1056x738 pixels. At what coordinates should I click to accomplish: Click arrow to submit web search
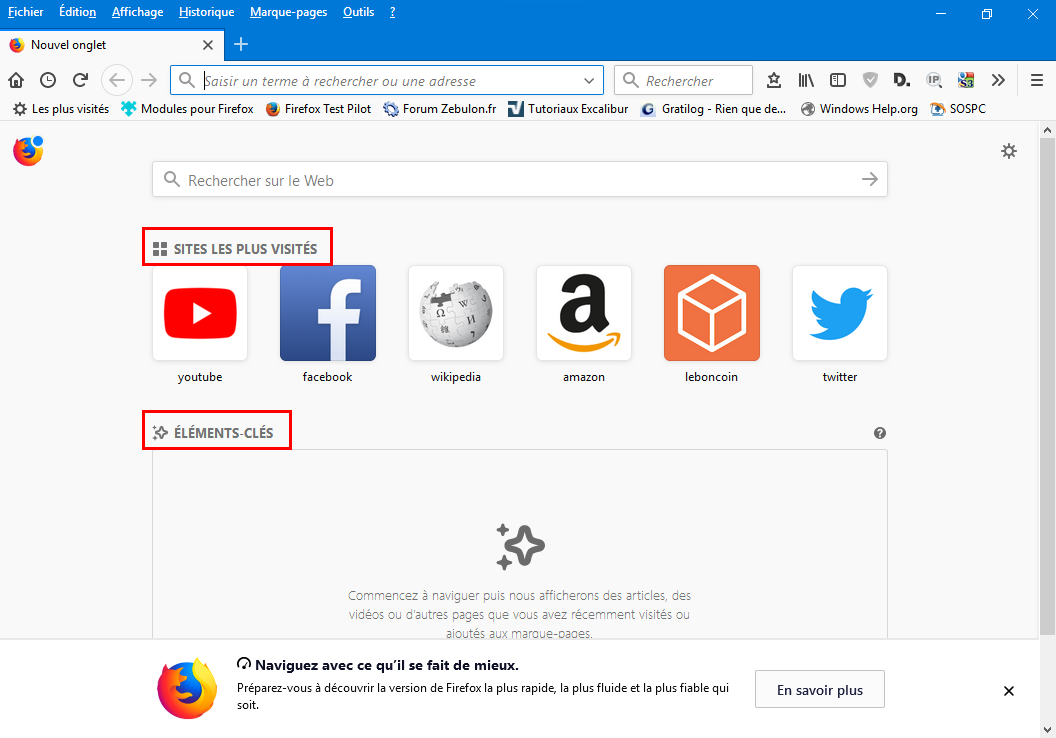[869, 179]
